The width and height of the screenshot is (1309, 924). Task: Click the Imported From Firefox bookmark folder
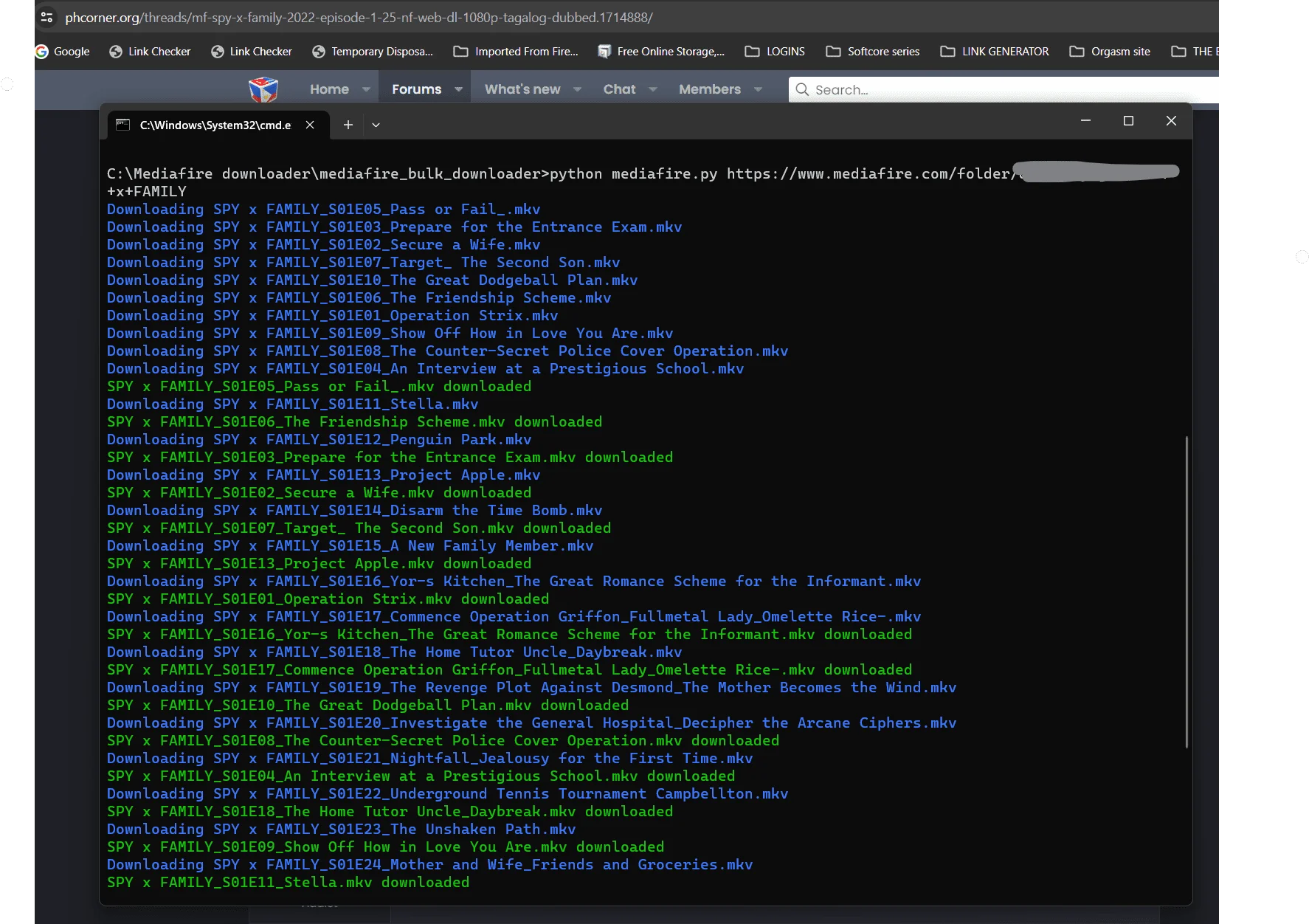click(x=516, y=52)
